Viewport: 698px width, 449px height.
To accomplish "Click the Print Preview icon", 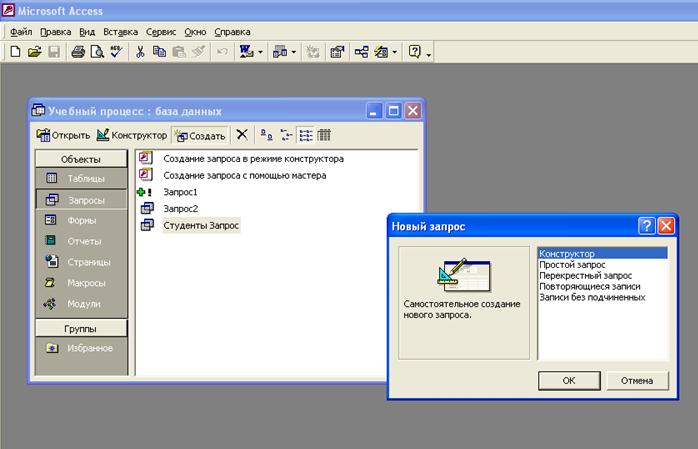I will point(97,52).
